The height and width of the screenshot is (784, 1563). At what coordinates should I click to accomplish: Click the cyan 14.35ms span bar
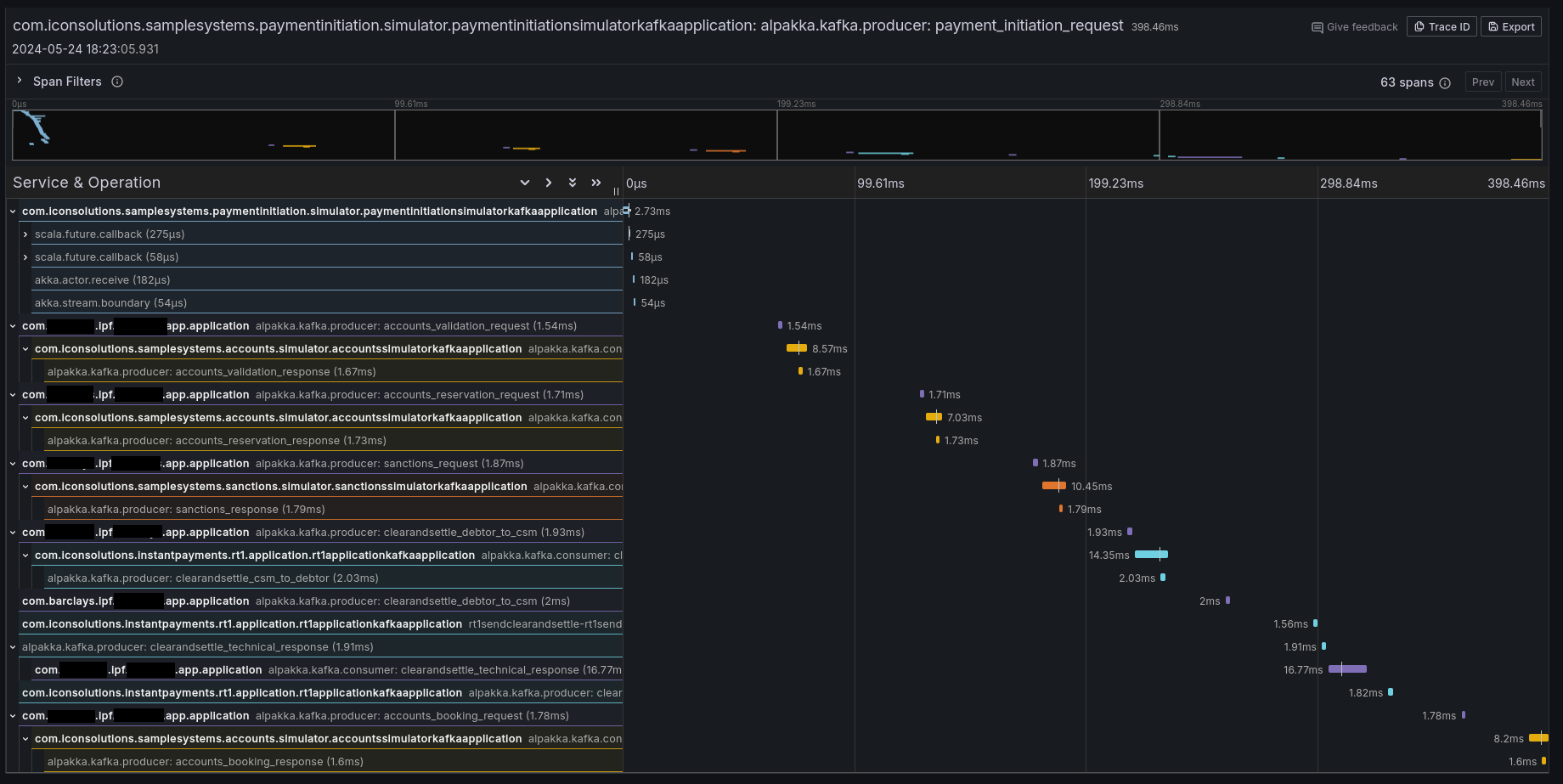point(1151,555)
